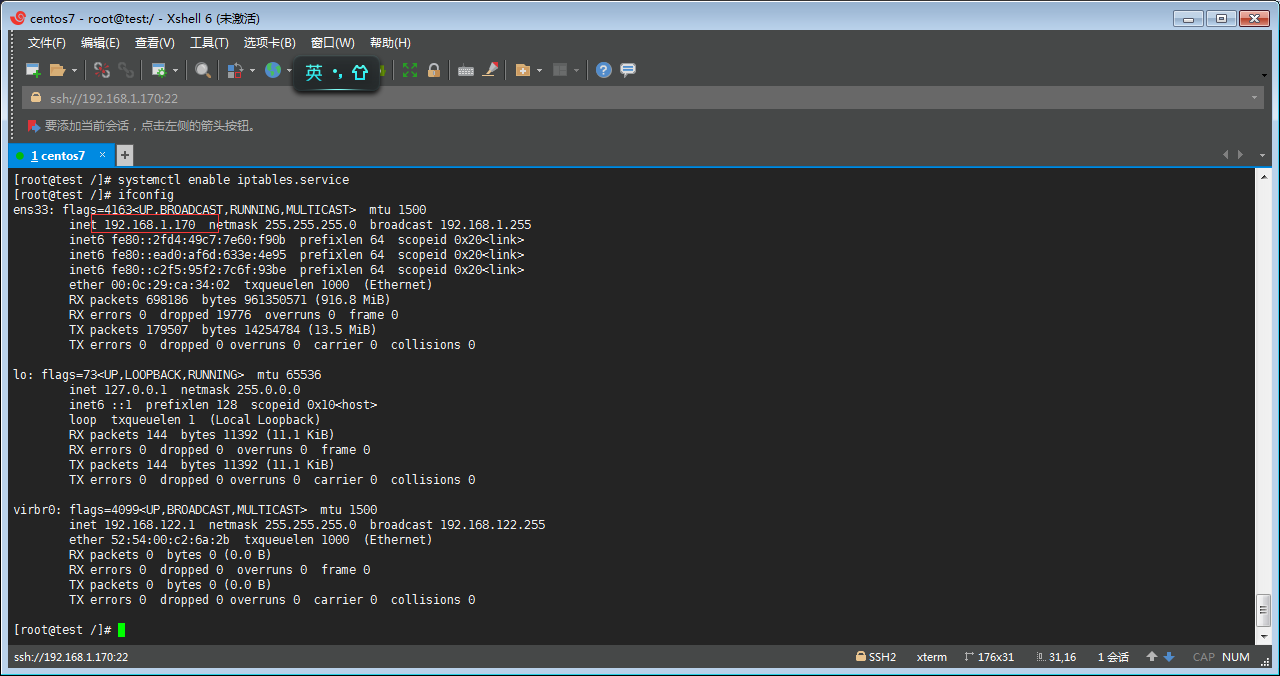Click the highlighter pen icon
This screenshot has width=1280, height=676.
click(490, 70)
